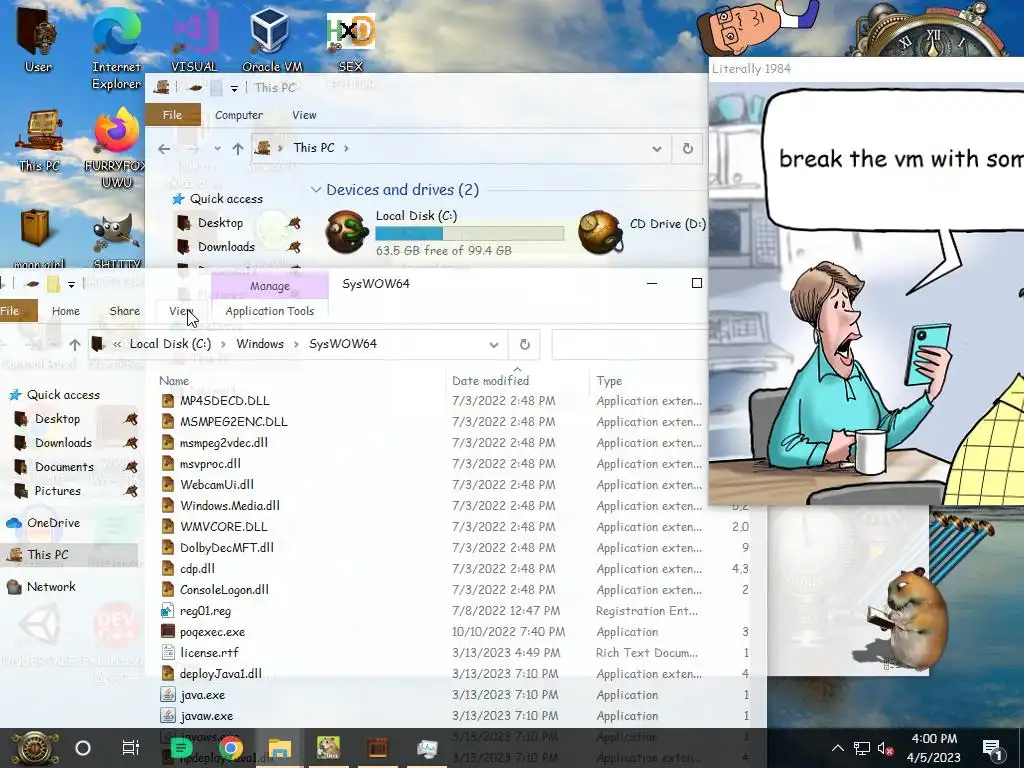
Task: Select Downloads in This PC window sidebar
Action: coord(226,247)
